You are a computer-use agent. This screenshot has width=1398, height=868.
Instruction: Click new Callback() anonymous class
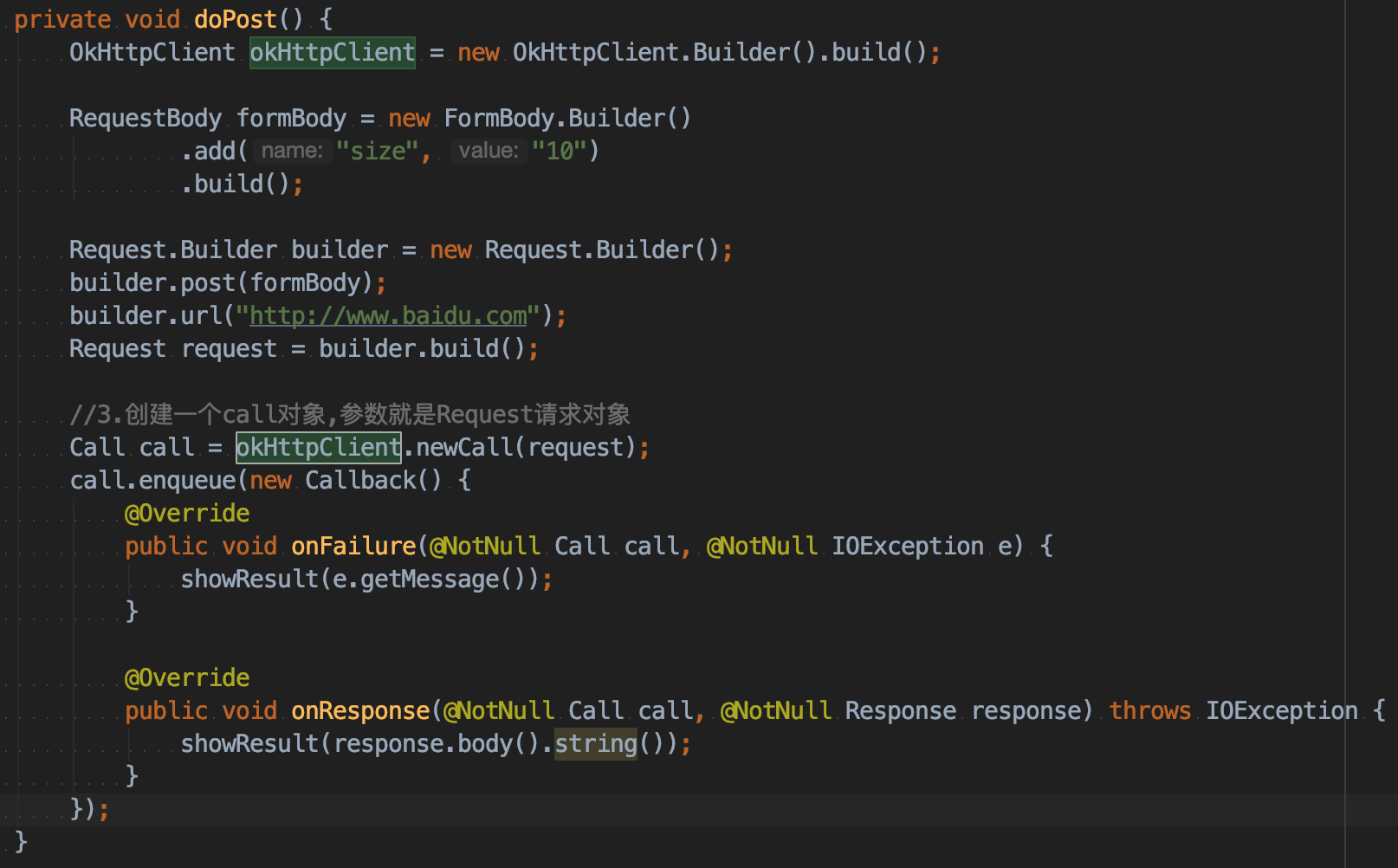(x=346, y=480)
